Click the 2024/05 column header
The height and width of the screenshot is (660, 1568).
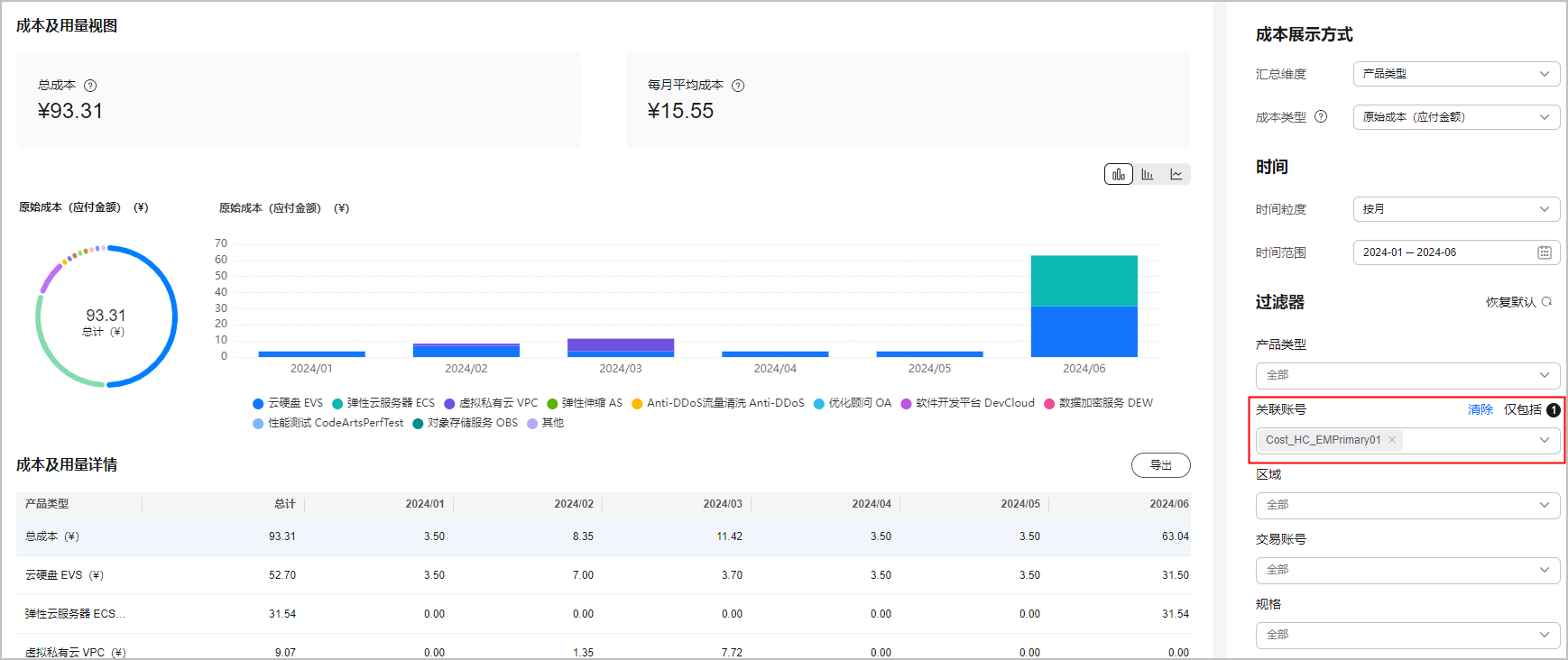pos(1020,504)
